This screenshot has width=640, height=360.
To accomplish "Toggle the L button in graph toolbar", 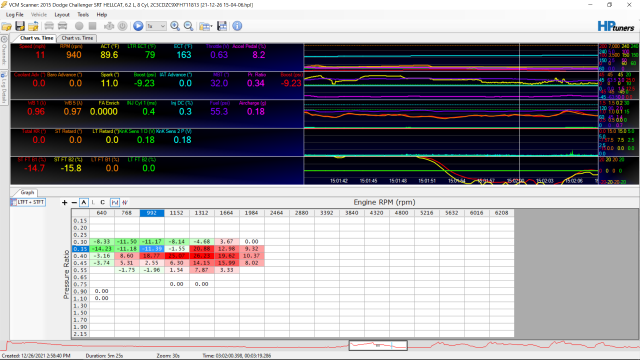I will pos(93,202).
